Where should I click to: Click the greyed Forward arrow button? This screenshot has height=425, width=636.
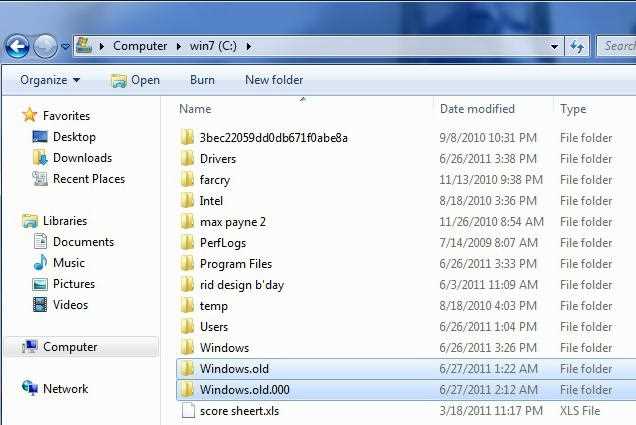click(45, 47)
